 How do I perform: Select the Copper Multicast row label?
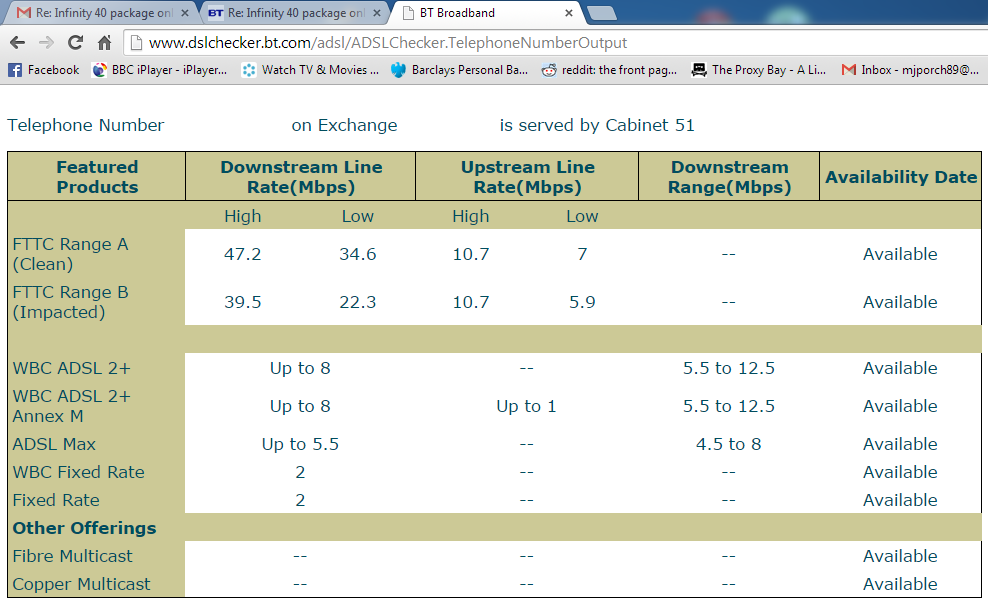click(x=81, y=584)
